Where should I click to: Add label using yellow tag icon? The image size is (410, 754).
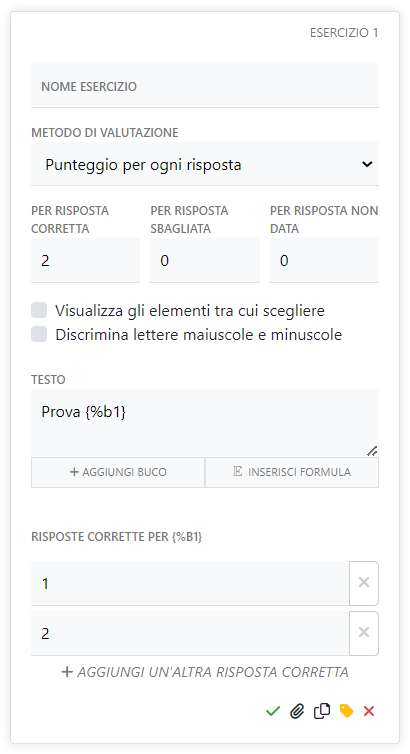(x=346, y=711)
